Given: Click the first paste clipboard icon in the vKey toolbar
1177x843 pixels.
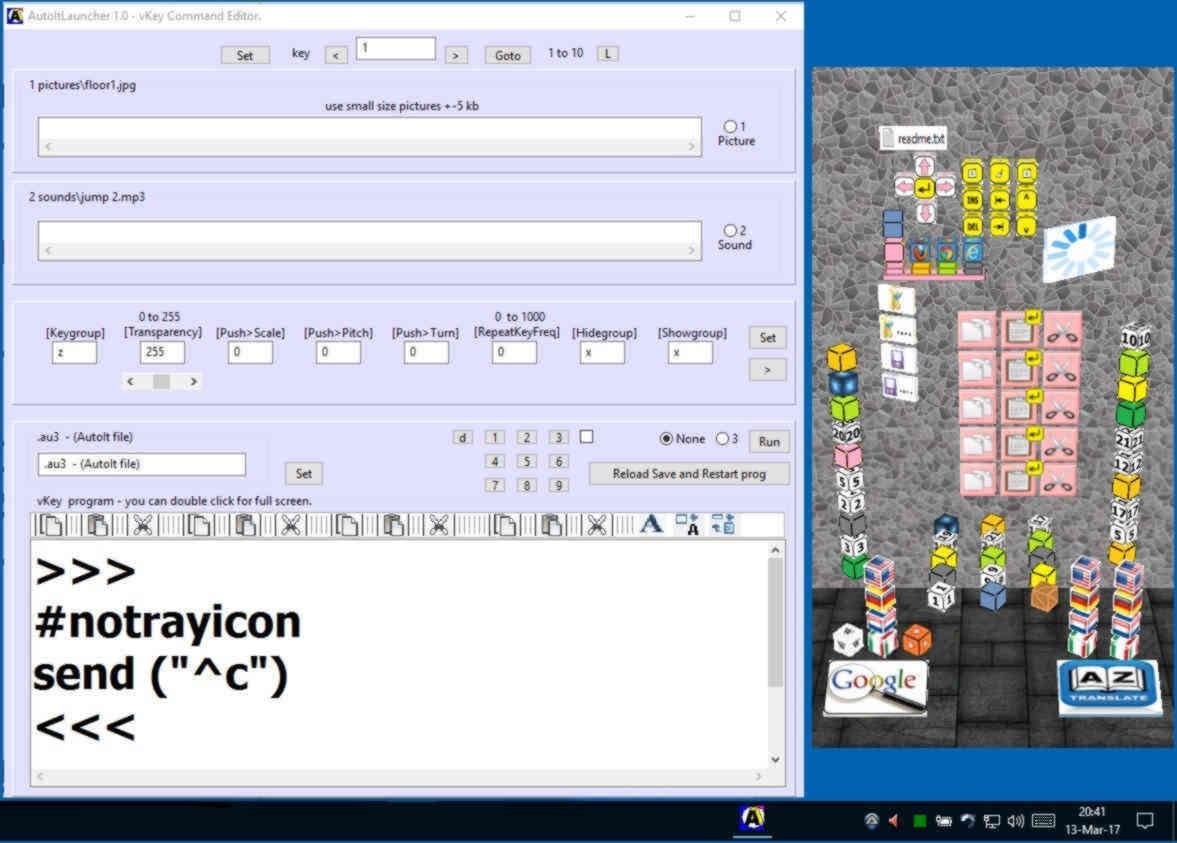Looking at the screenshot, I should pos(97,525).
